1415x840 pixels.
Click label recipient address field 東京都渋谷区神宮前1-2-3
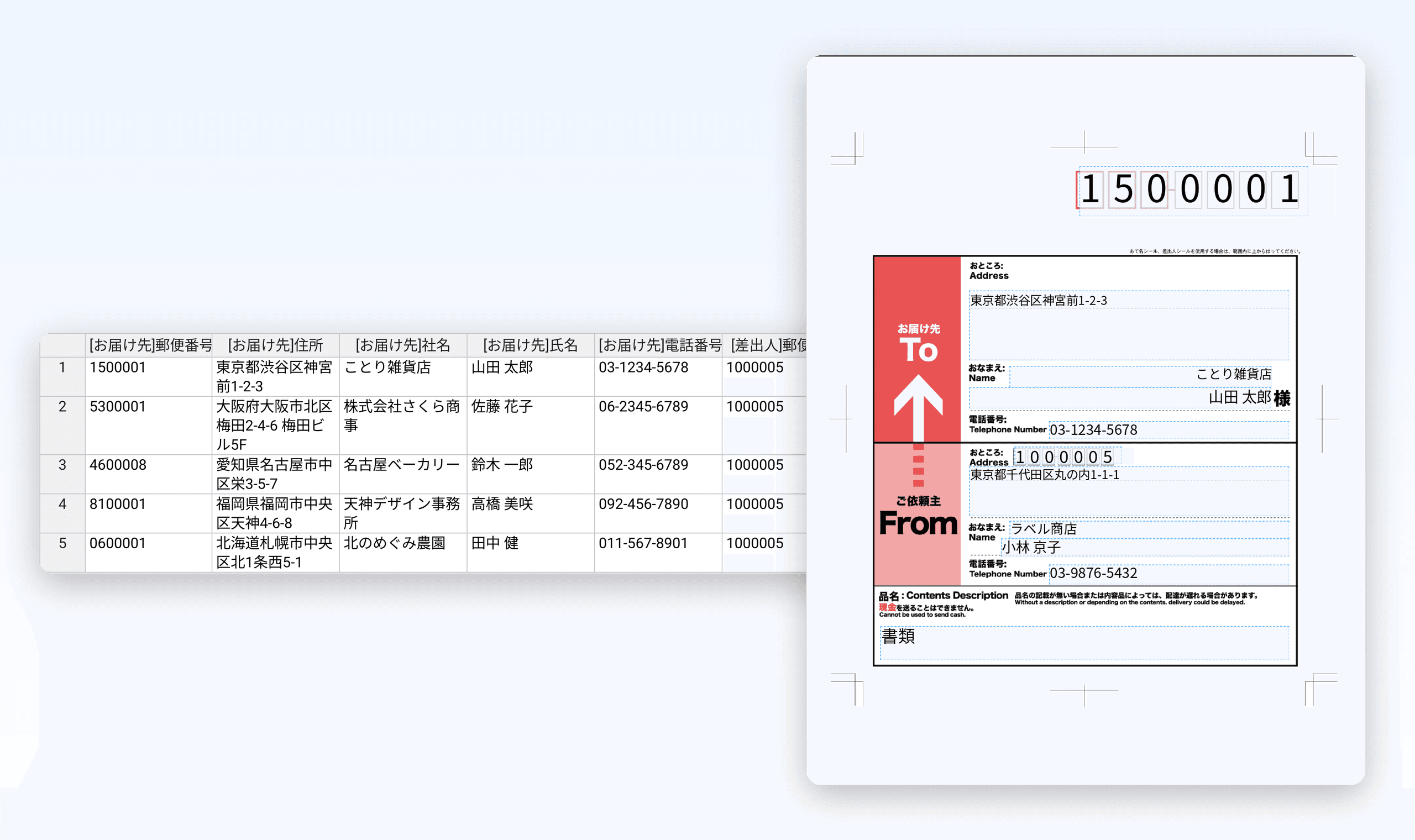coord(1129,326)
